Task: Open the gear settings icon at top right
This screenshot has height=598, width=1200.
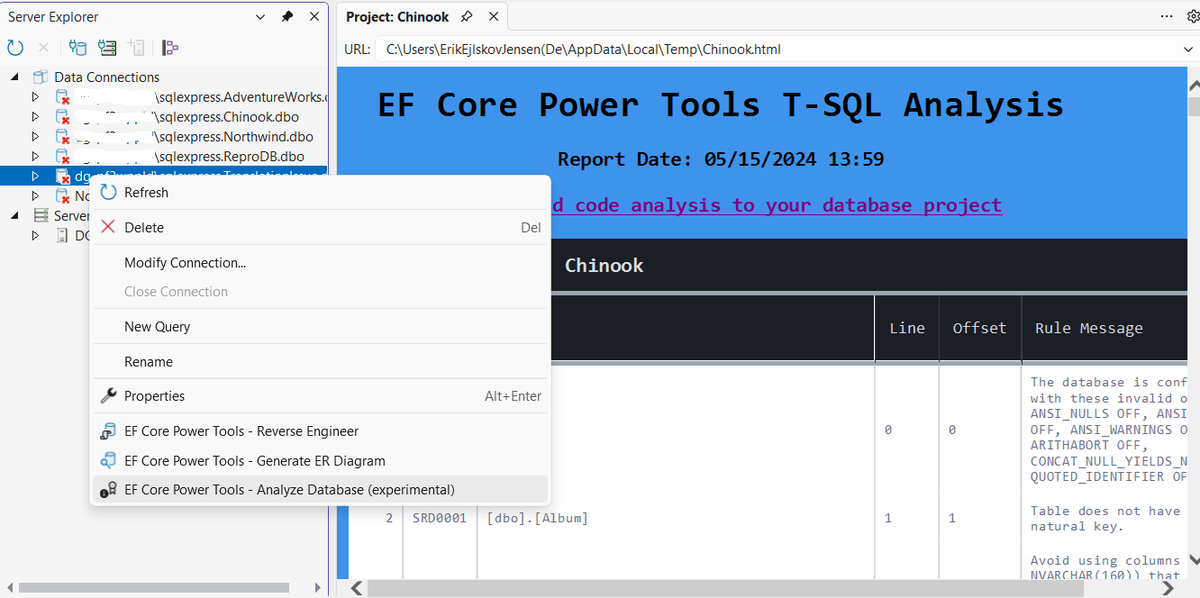Action: (1192, 16)
